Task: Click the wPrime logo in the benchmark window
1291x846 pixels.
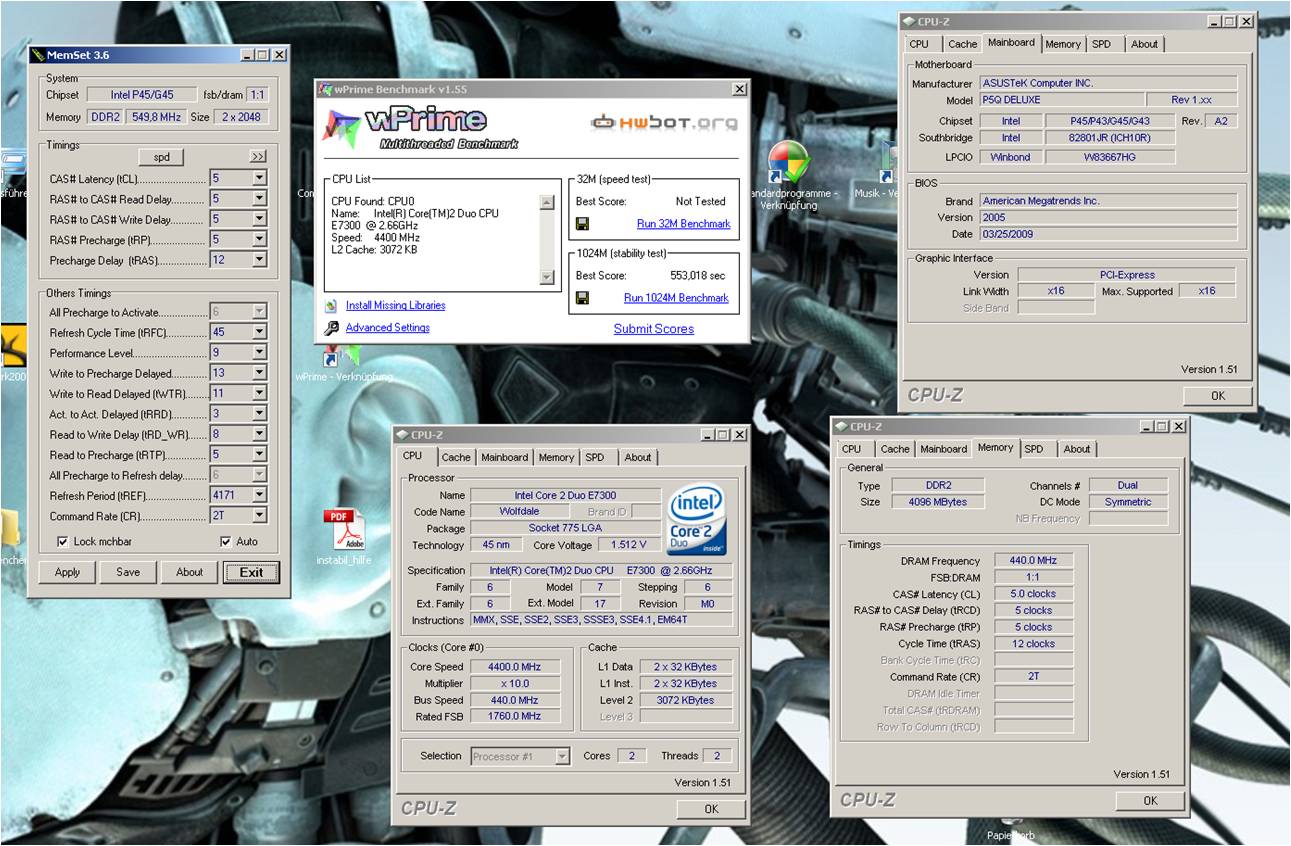Action: click(x=420, y=127)
